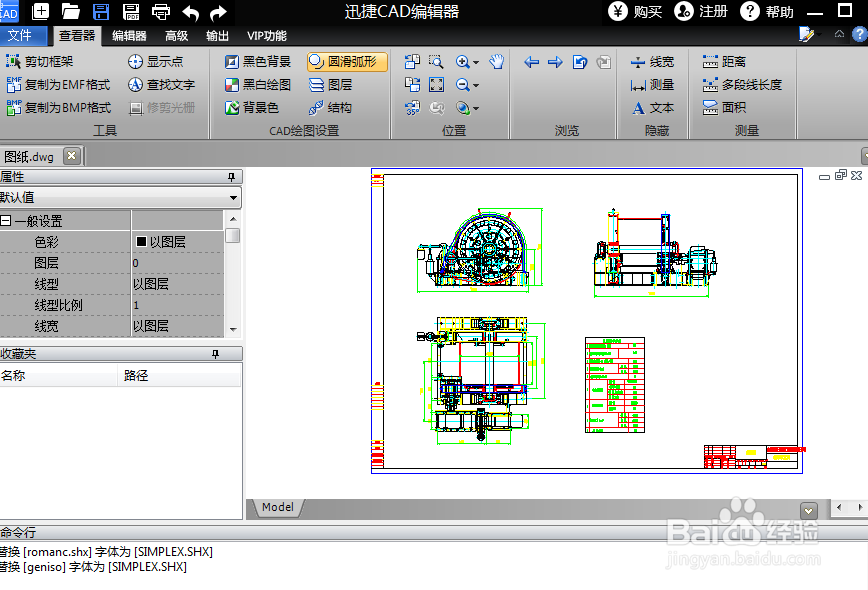Redo the last action
Image resolution: width=868 pixels, height=590 pixels.
[218, 12]
